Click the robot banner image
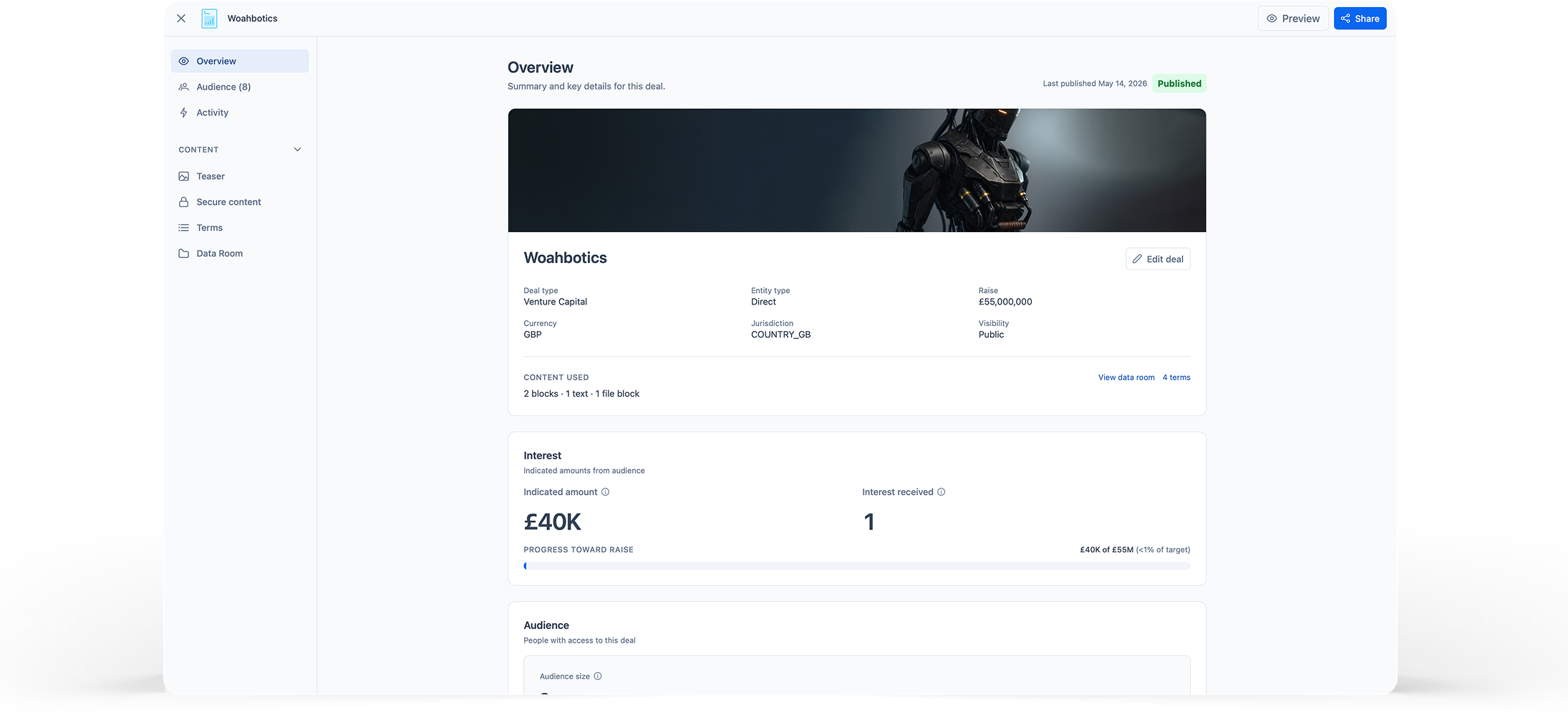The height and width of the screenshot is (715, 1568). coord(857,171)
